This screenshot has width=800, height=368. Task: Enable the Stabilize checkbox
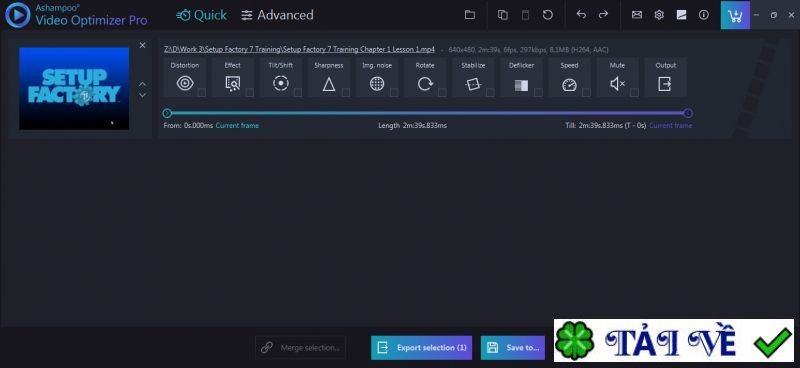[x=490, y=92]
